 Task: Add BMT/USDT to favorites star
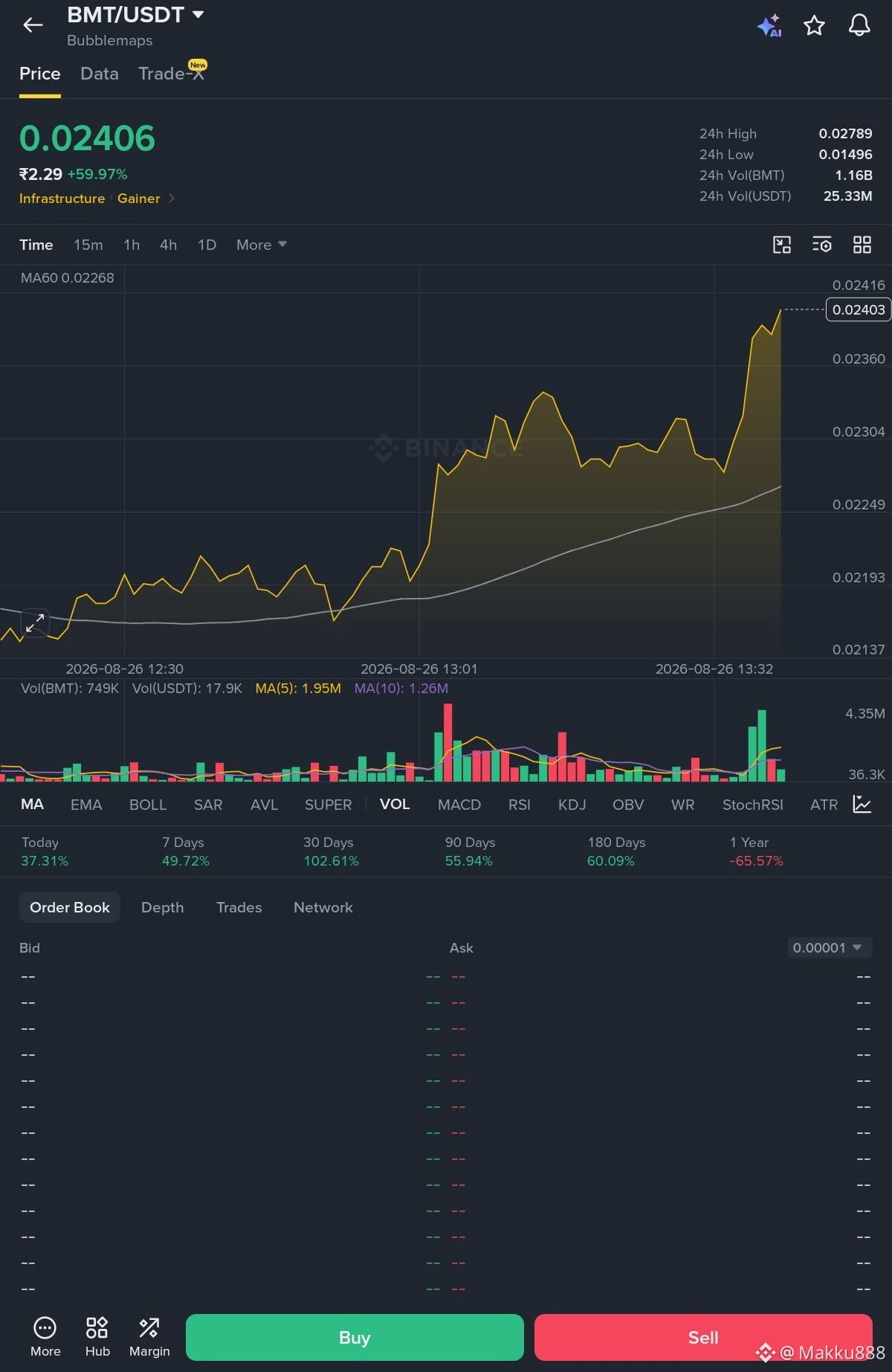pos(815,25)
